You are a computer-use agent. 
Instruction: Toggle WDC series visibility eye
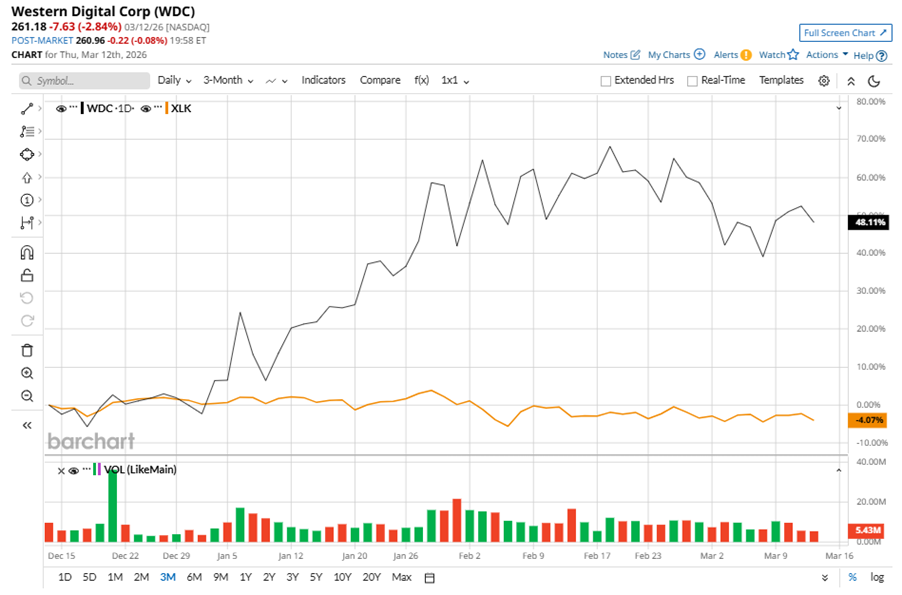(x=60, y=108)
